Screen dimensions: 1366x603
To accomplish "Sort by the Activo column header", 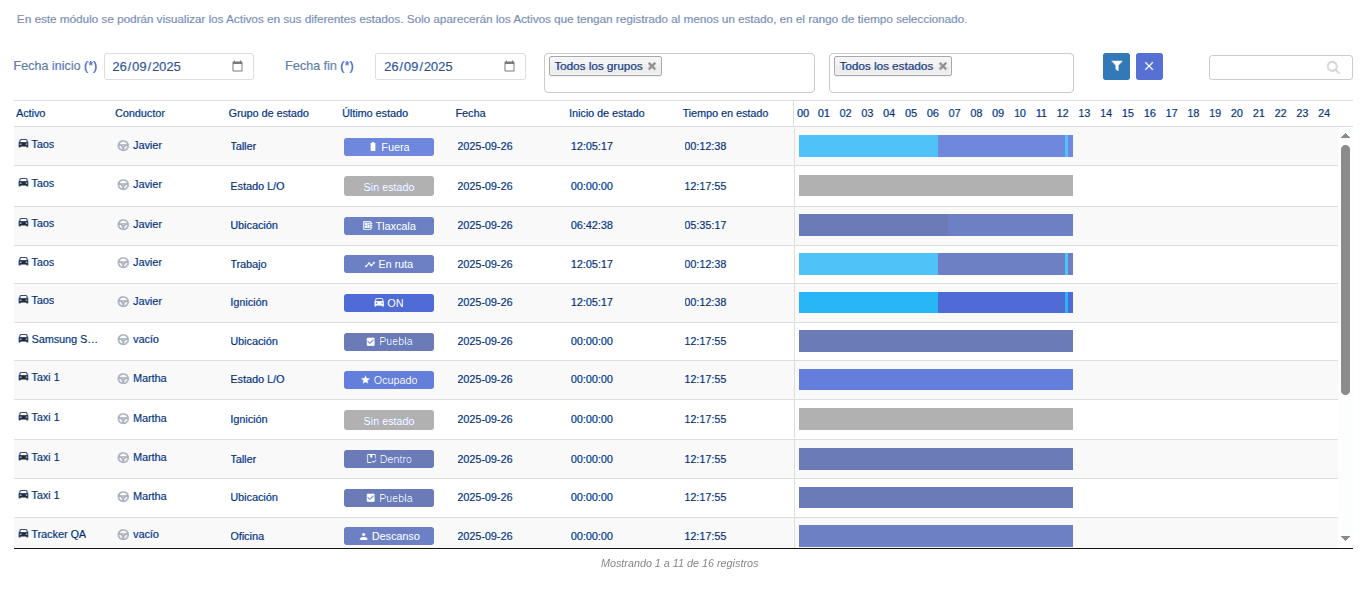I will [31, 113].
